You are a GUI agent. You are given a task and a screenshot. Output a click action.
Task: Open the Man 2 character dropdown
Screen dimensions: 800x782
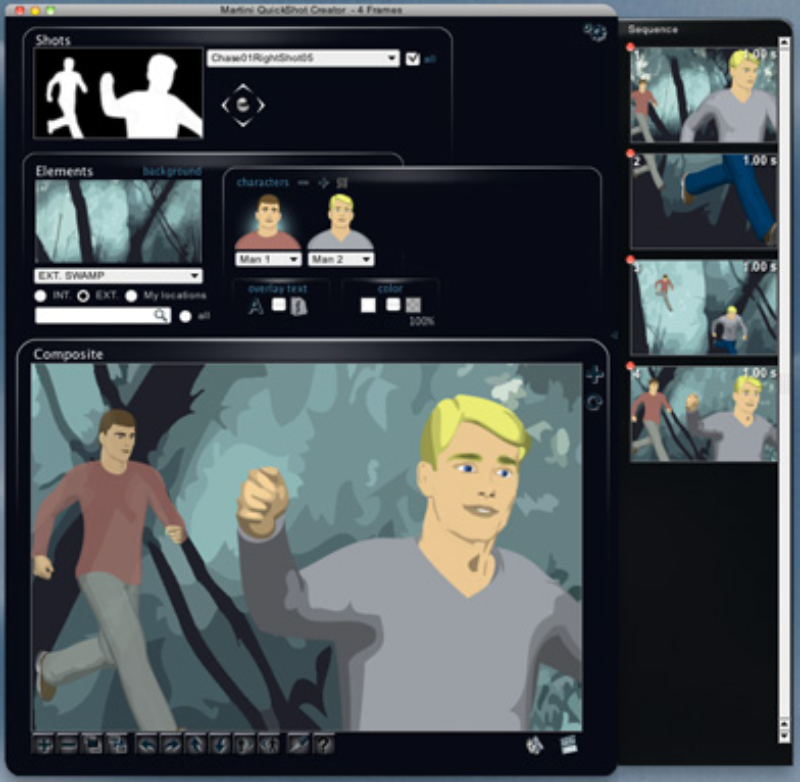click(341, 259)
